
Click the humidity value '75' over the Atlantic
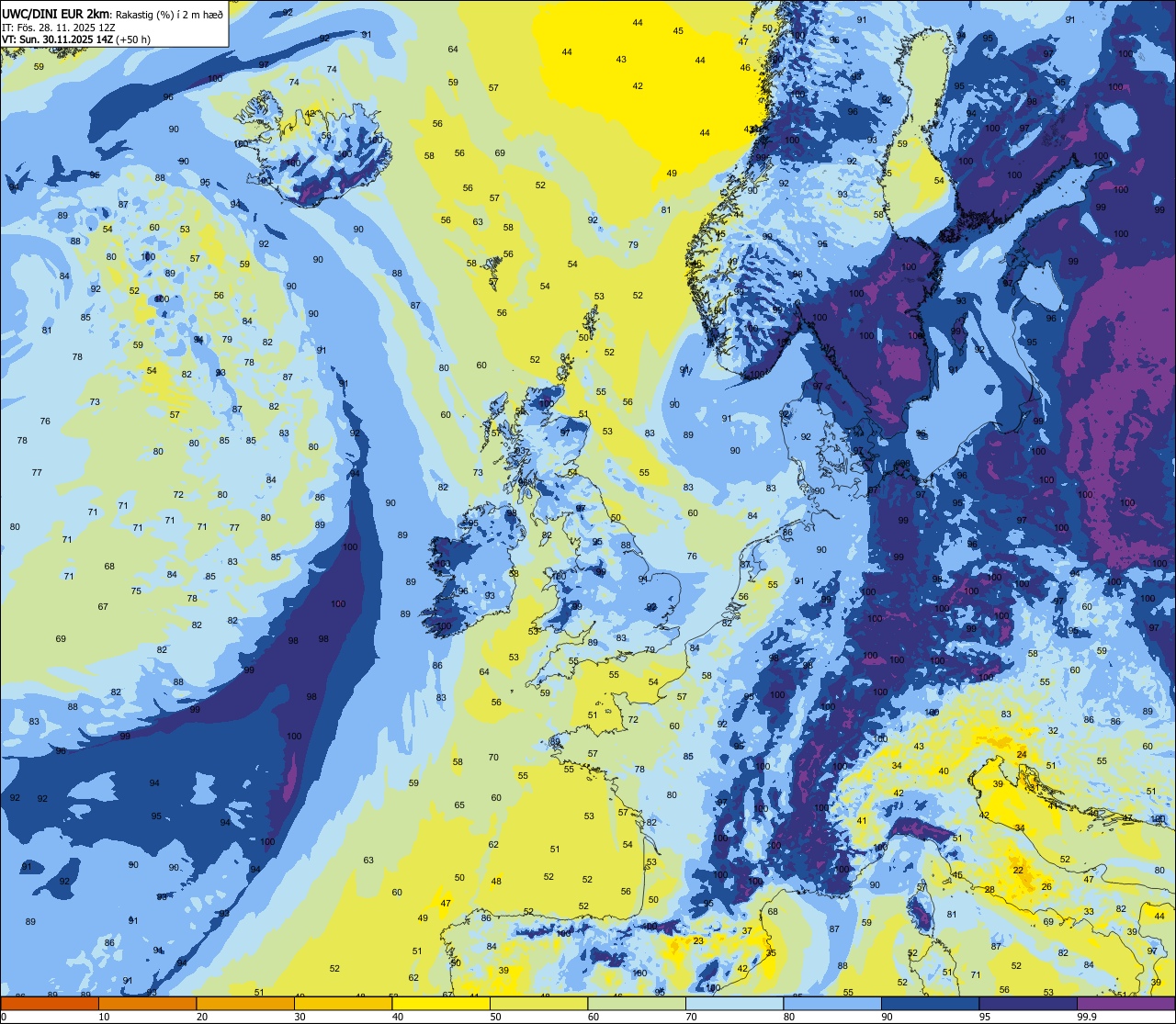(136, 591)
